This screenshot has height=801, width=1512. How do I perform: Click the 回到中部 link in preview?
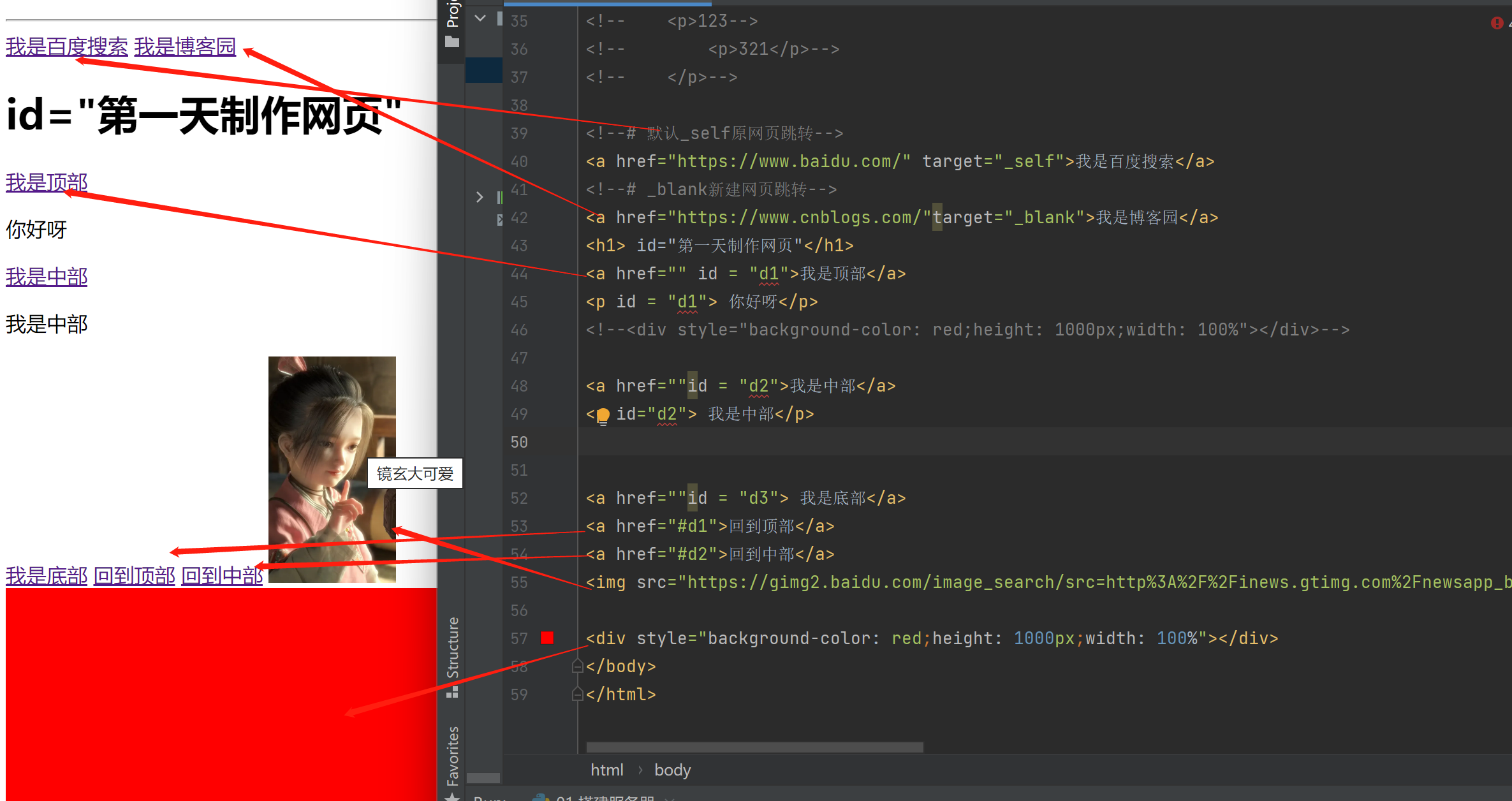click(x=222, y=576)
